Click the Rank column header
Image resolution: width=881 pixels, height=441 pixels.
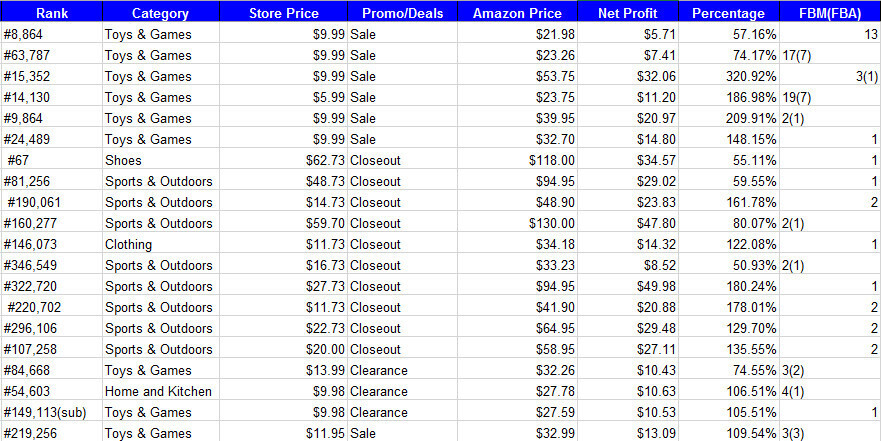pos(51,14)
